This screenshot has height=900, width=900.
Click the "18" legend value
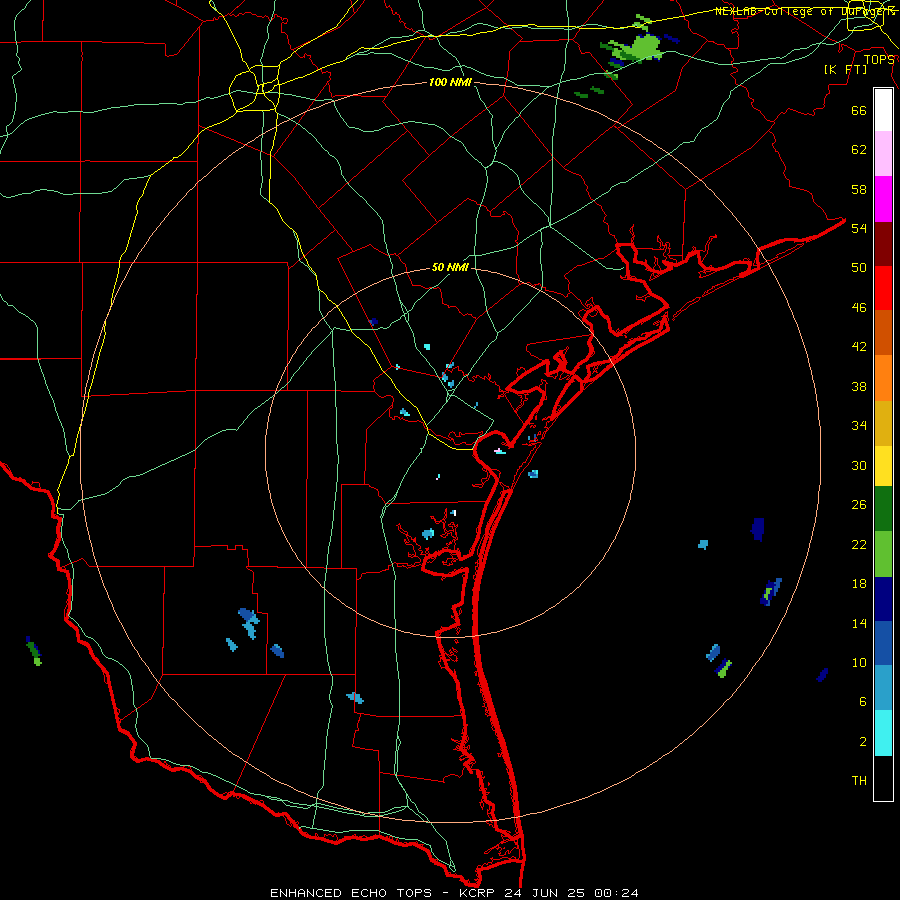coord(859,584)
